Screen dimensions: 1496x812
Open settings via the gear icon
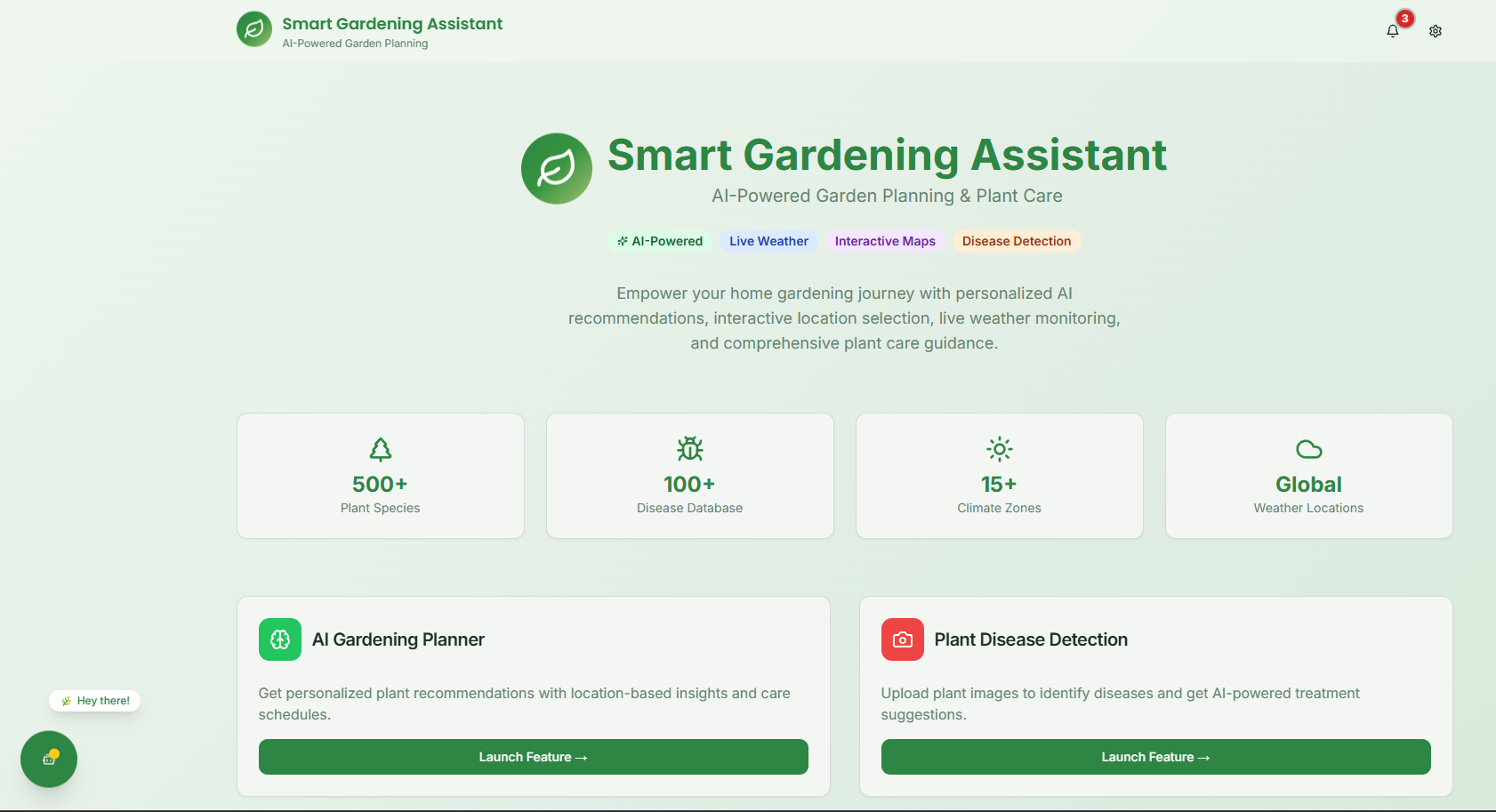[1436, 31]
